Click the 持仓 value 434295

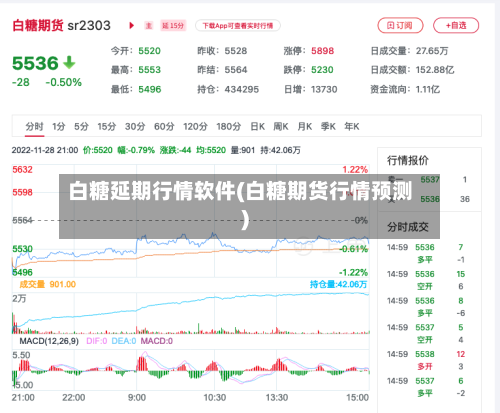click(242, 89)
